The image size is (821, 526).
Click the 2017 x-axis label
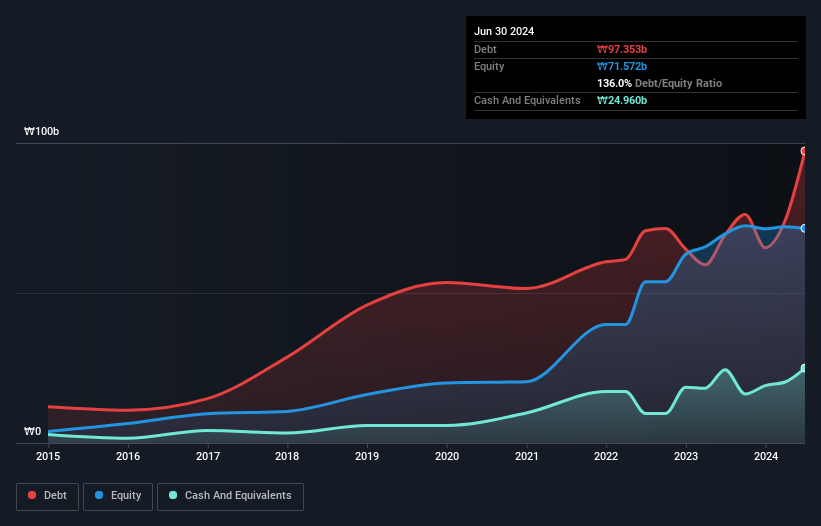208,456
